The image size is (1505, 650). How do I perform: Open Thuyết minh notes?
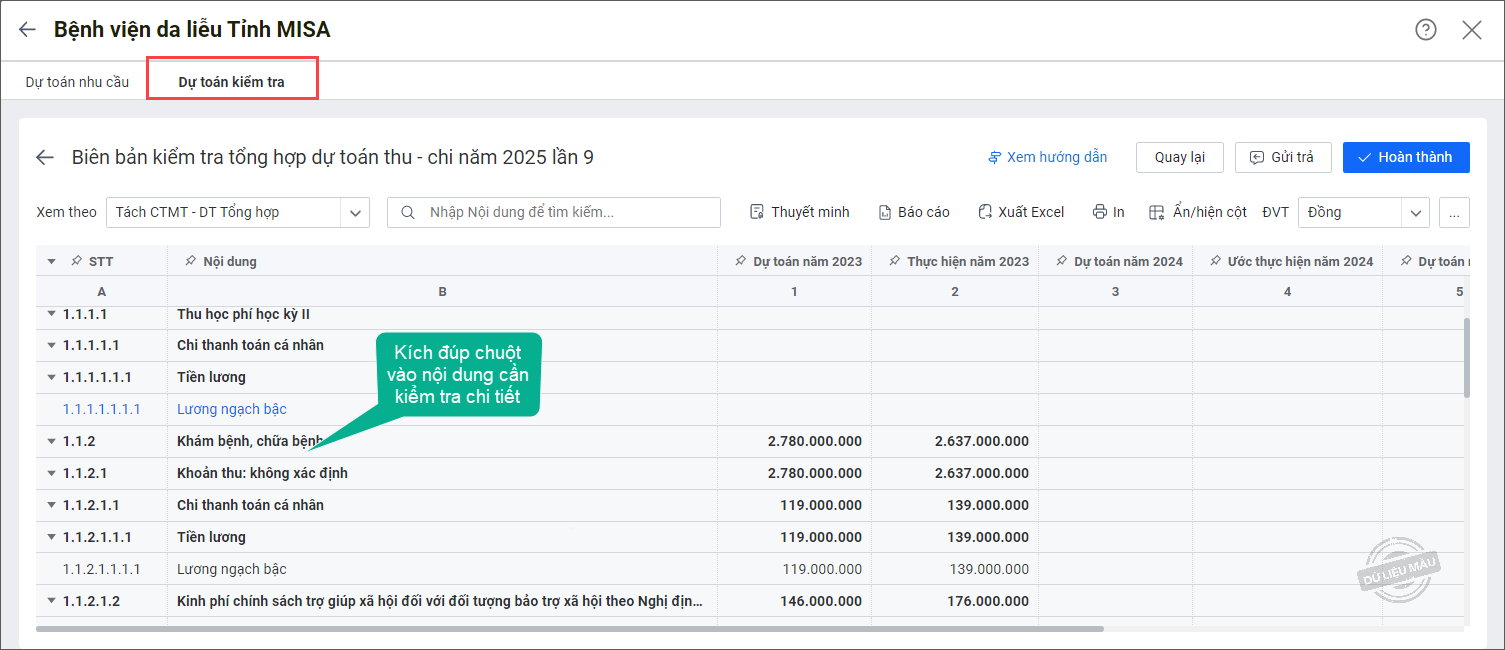[800, 212]
